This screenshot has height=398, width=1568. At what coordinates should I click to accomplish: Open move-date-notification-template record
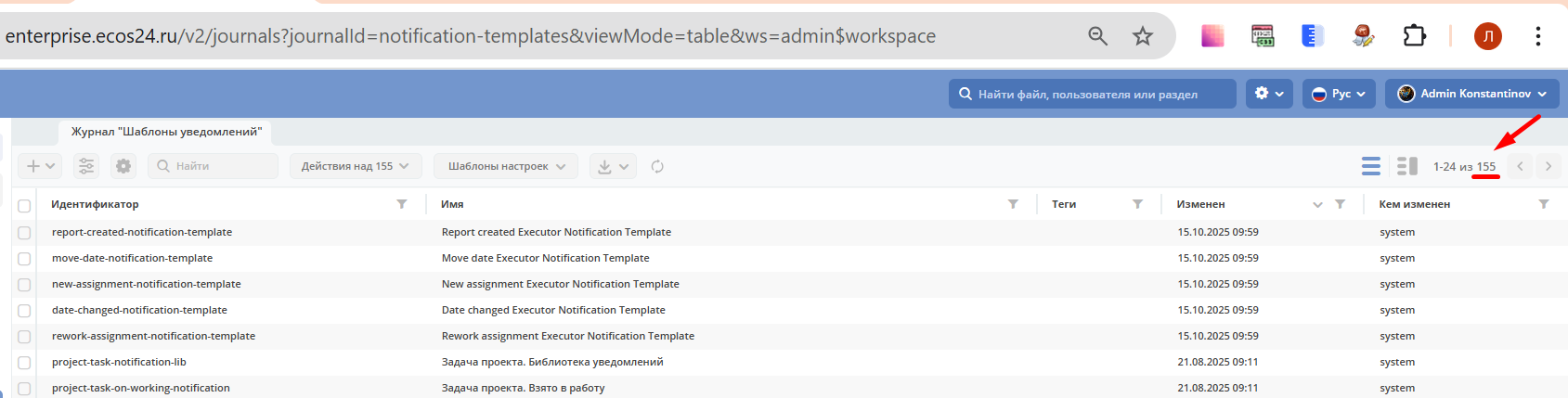click(x=132, y=258)
